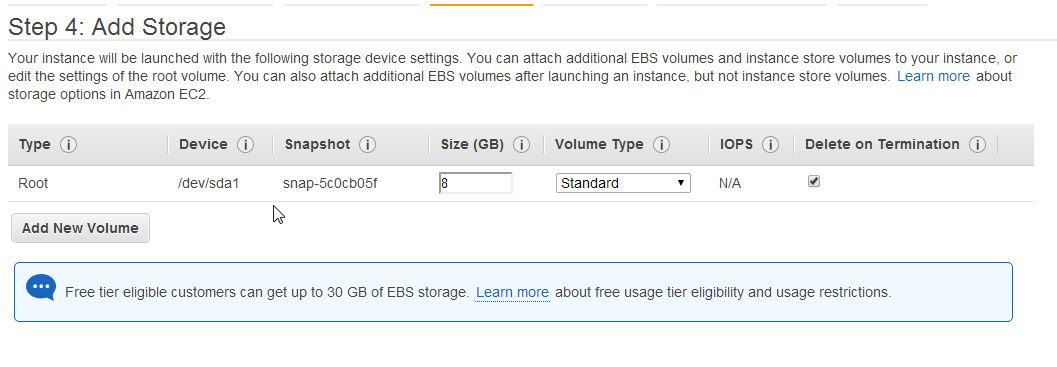Open Learn more about storage options link
This screenshot has height=367, width=1057.
(x=933, y=76)
